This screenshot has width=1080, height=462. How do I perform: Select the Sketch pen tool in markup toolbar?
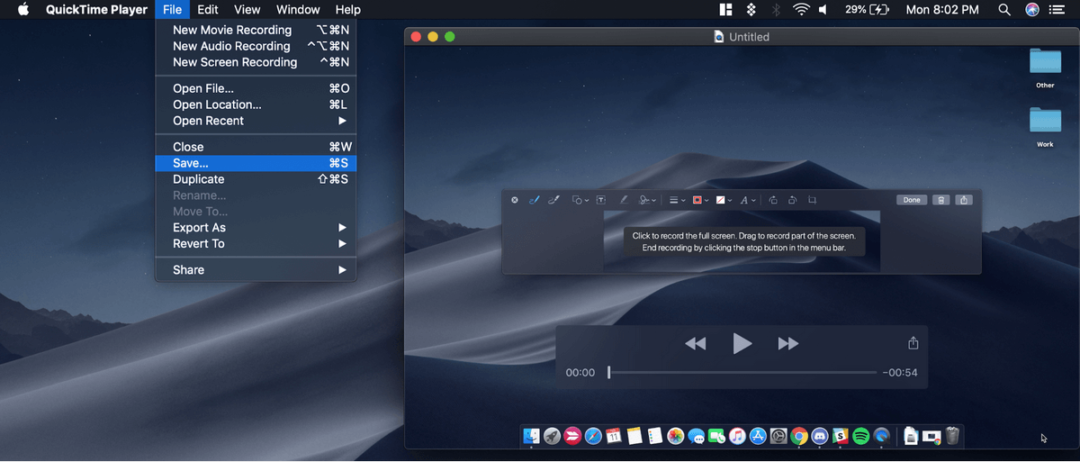coord(534,200)
